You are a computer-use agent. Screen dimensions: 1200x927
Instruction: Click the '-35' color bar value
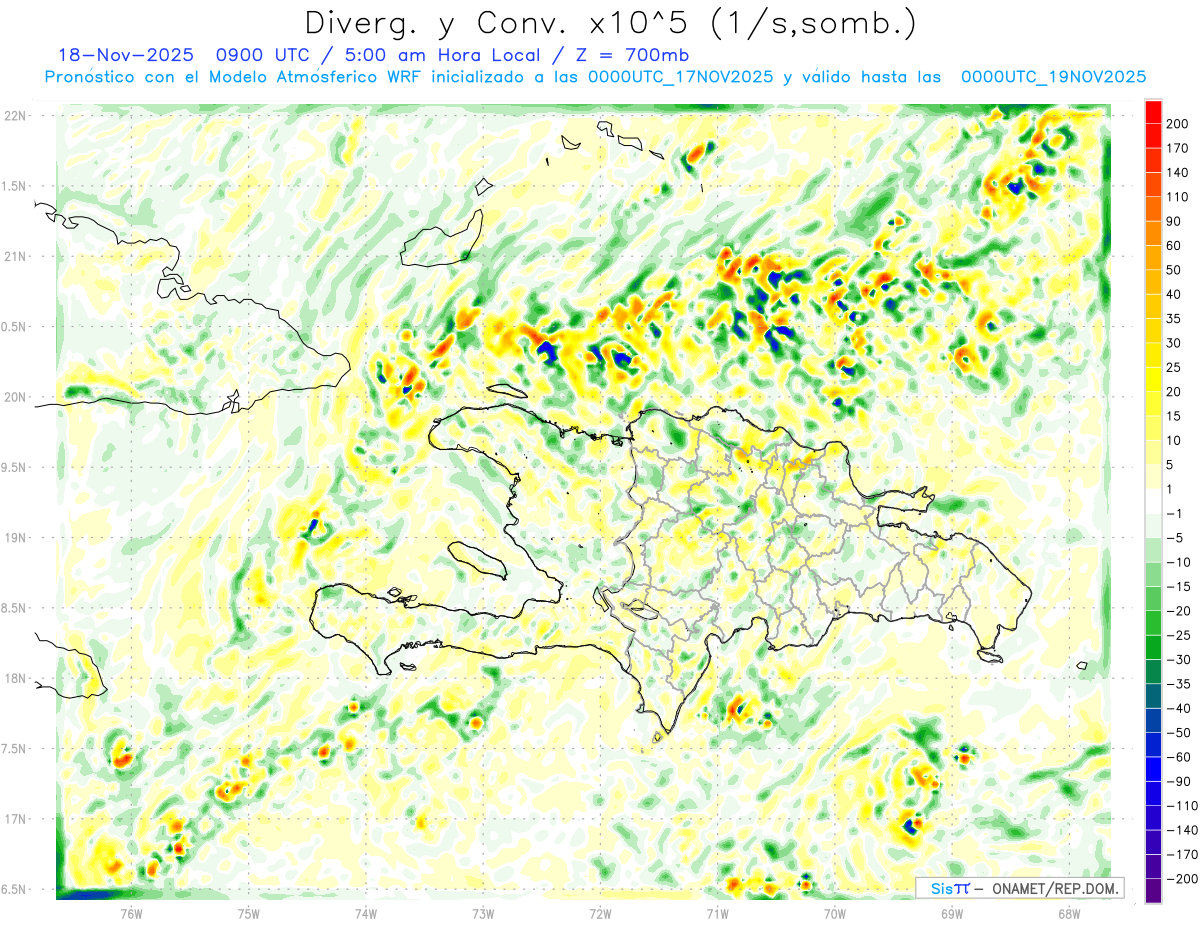point(1178,684)
